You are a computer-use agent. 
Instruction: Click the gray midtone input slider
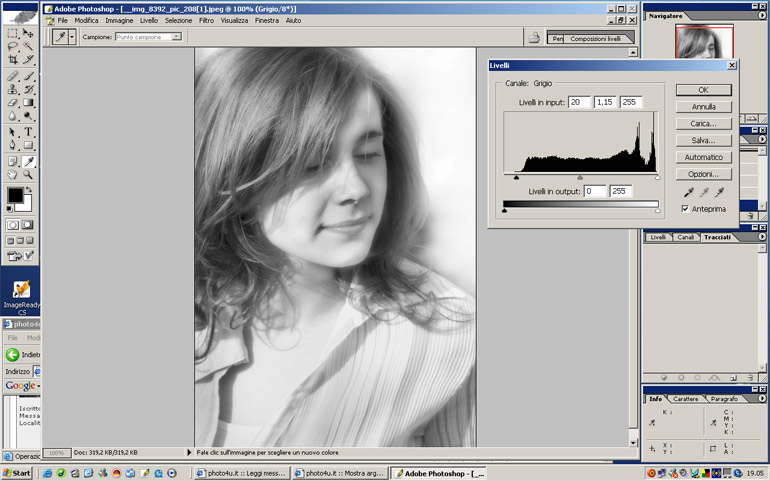tap(580, 177)
